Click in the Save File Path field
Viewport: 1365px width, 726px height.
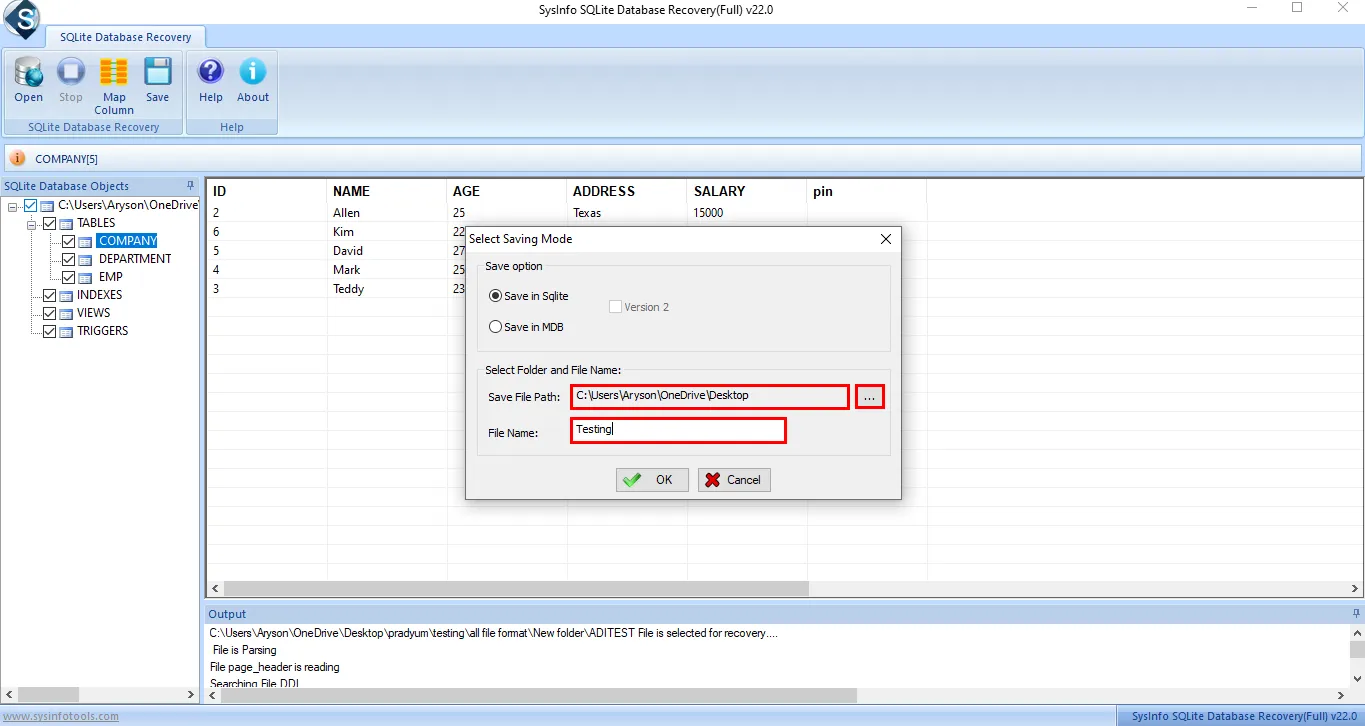(x=710, y=396)
